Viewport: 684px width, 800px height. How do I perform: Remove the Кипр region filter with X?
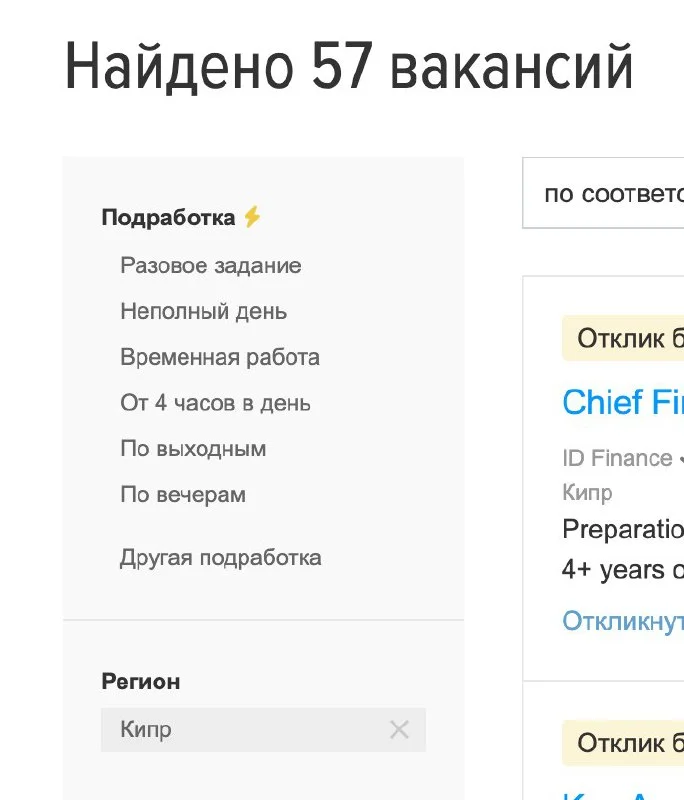(x=399, y=730)
